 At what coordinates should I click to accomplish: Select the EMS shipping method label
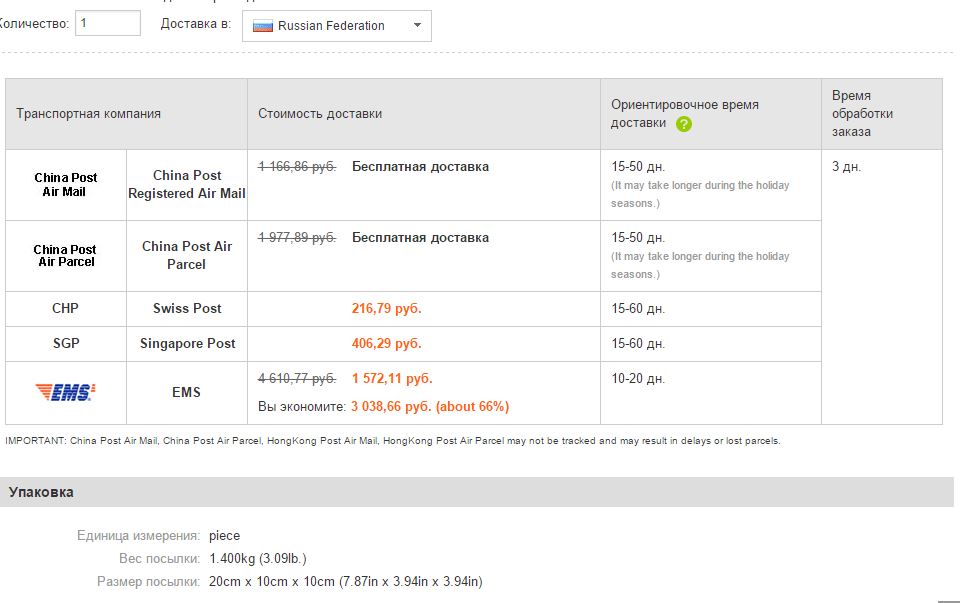(x=187, y=392)
